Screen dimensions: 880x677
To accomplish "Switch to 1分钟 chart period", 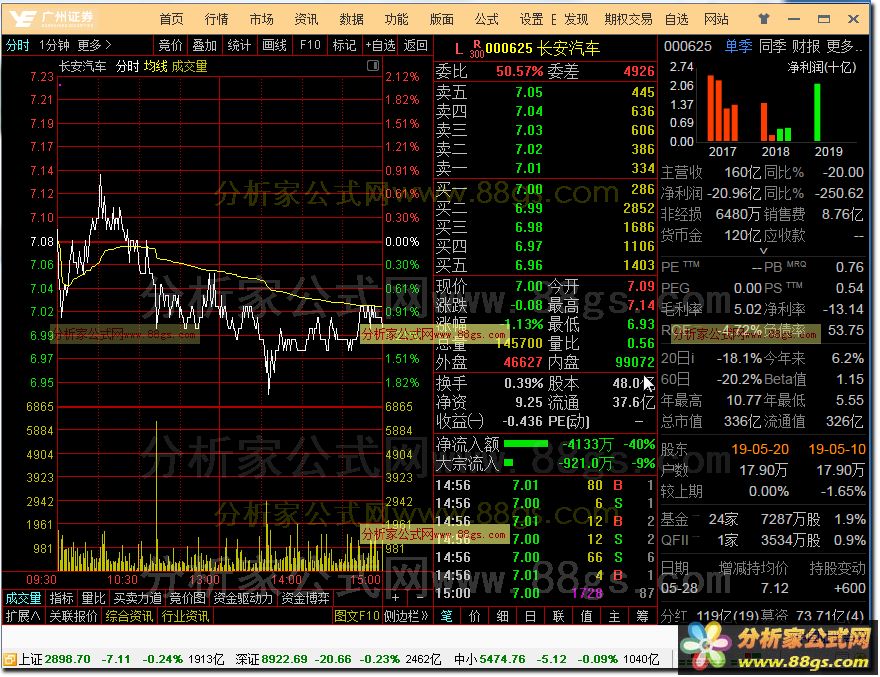I will (54, 45).
